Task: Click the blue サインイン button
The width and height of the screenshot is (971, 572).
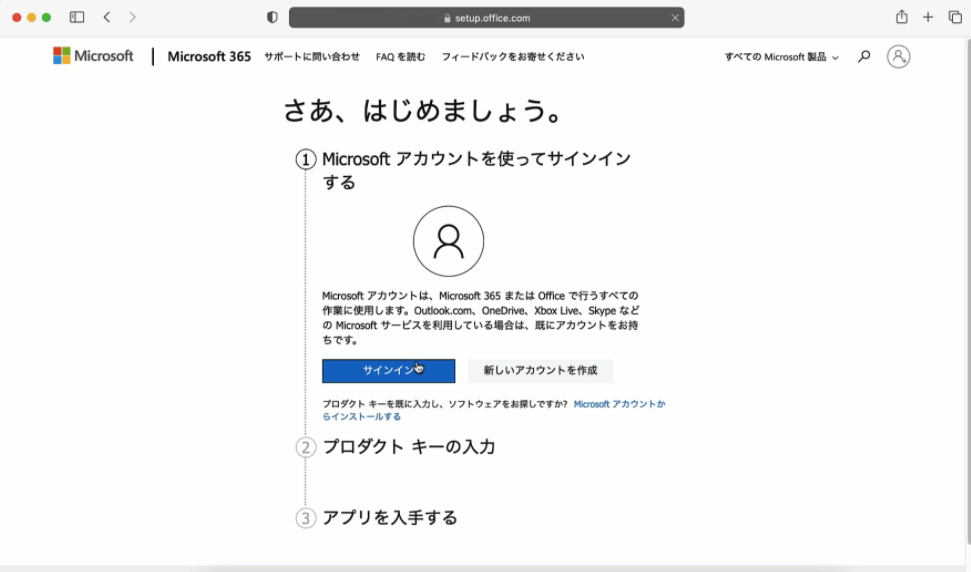Action: [x=388, y=371]
